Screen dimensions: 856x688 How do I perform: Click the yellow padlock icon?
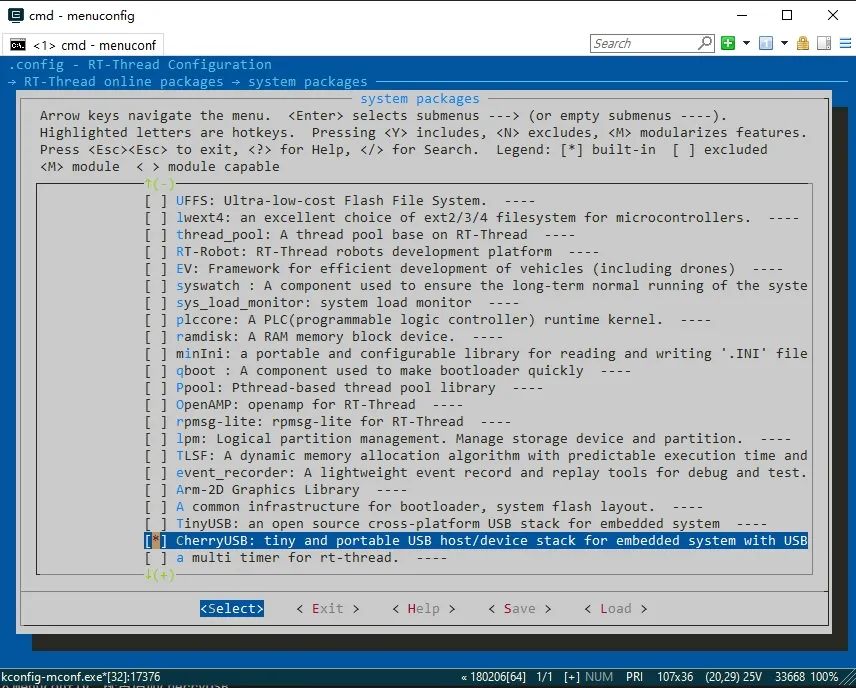[x=802, y=43]
